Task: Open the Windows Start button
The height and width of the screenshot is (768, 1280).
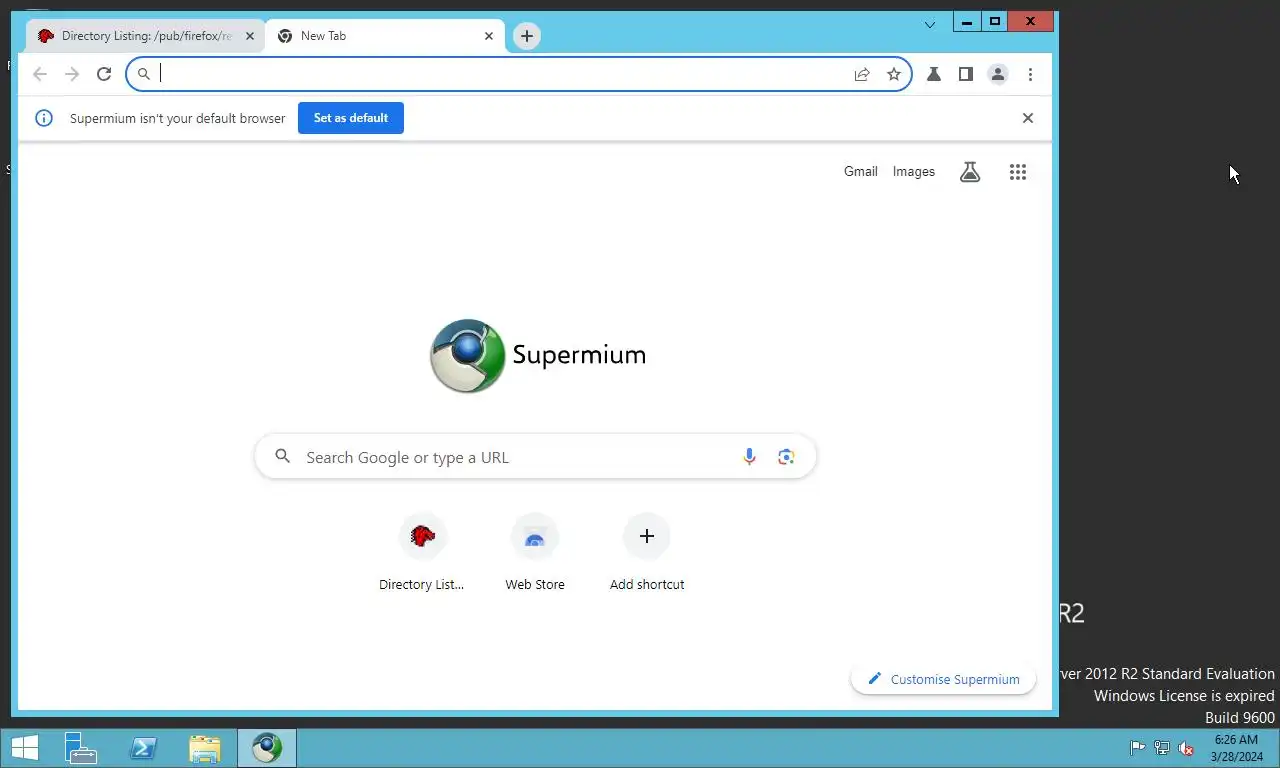Action: [24, 748]
